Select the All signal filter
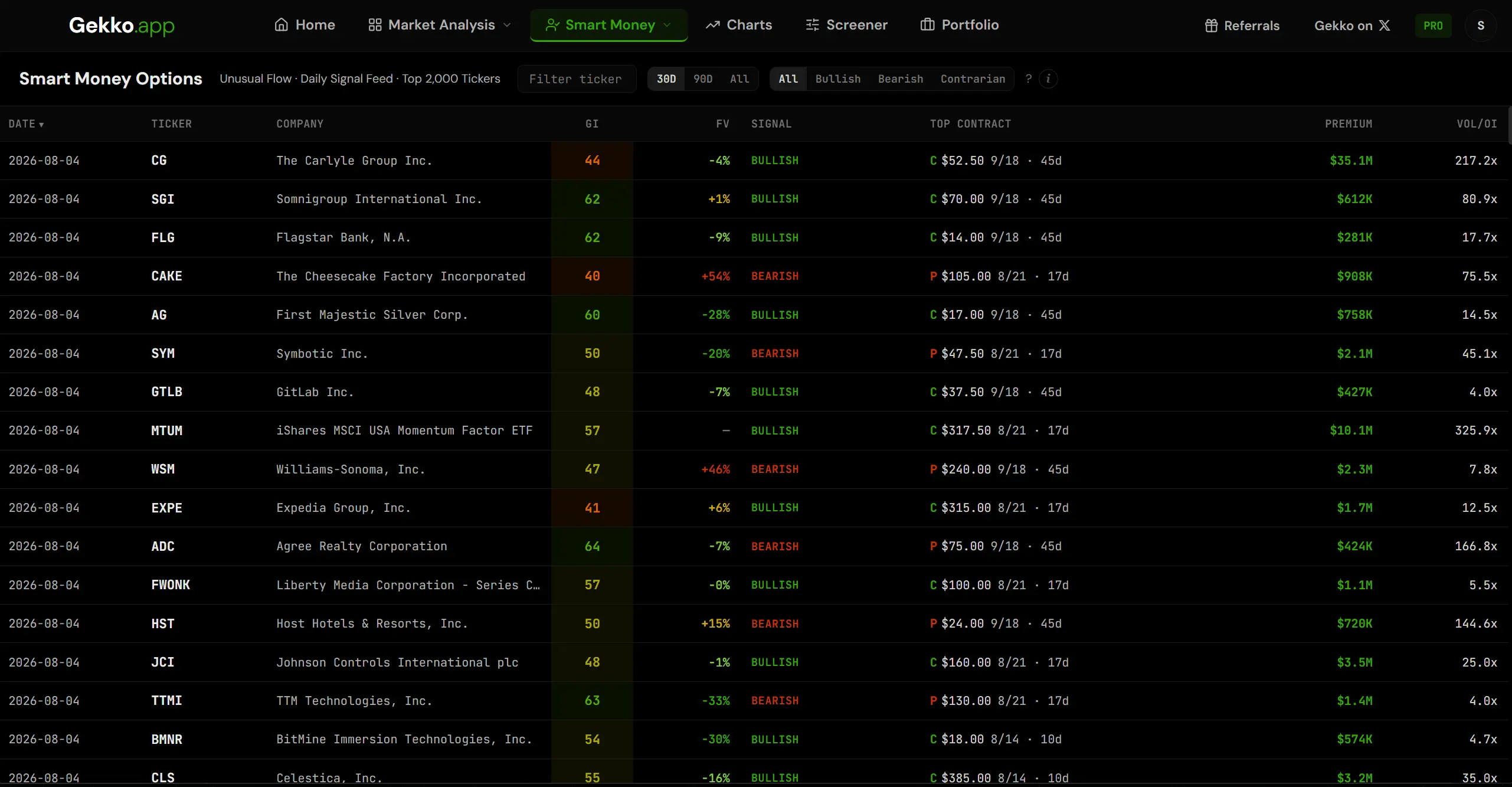This screenshot has height=787, width=1512. click(x=788, y=79)
